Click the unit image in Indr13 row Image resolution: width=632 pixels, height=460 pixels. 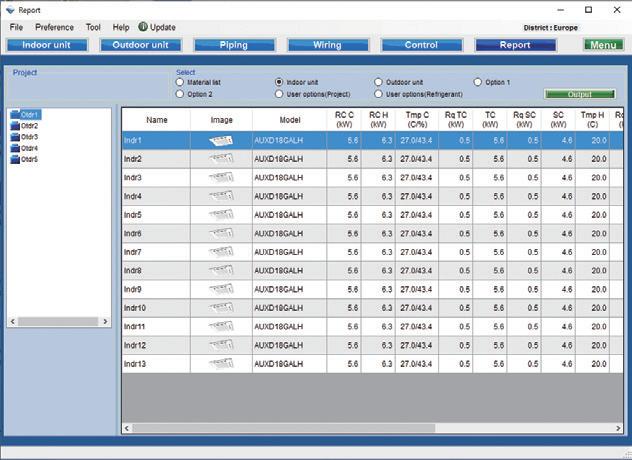221,364
